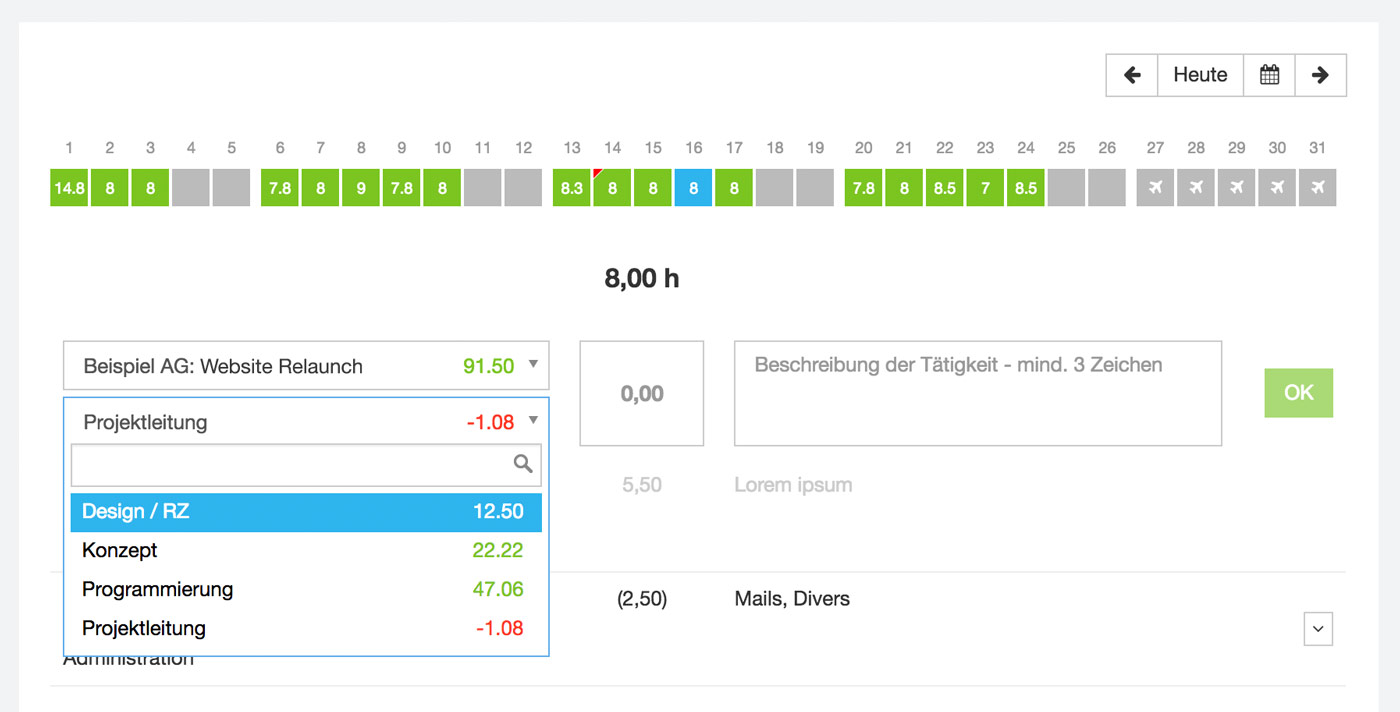This screenshot has height=712, width=1400.
Task: Select Projektleitung entry in the dropdown list
Action: pos(306,628)
